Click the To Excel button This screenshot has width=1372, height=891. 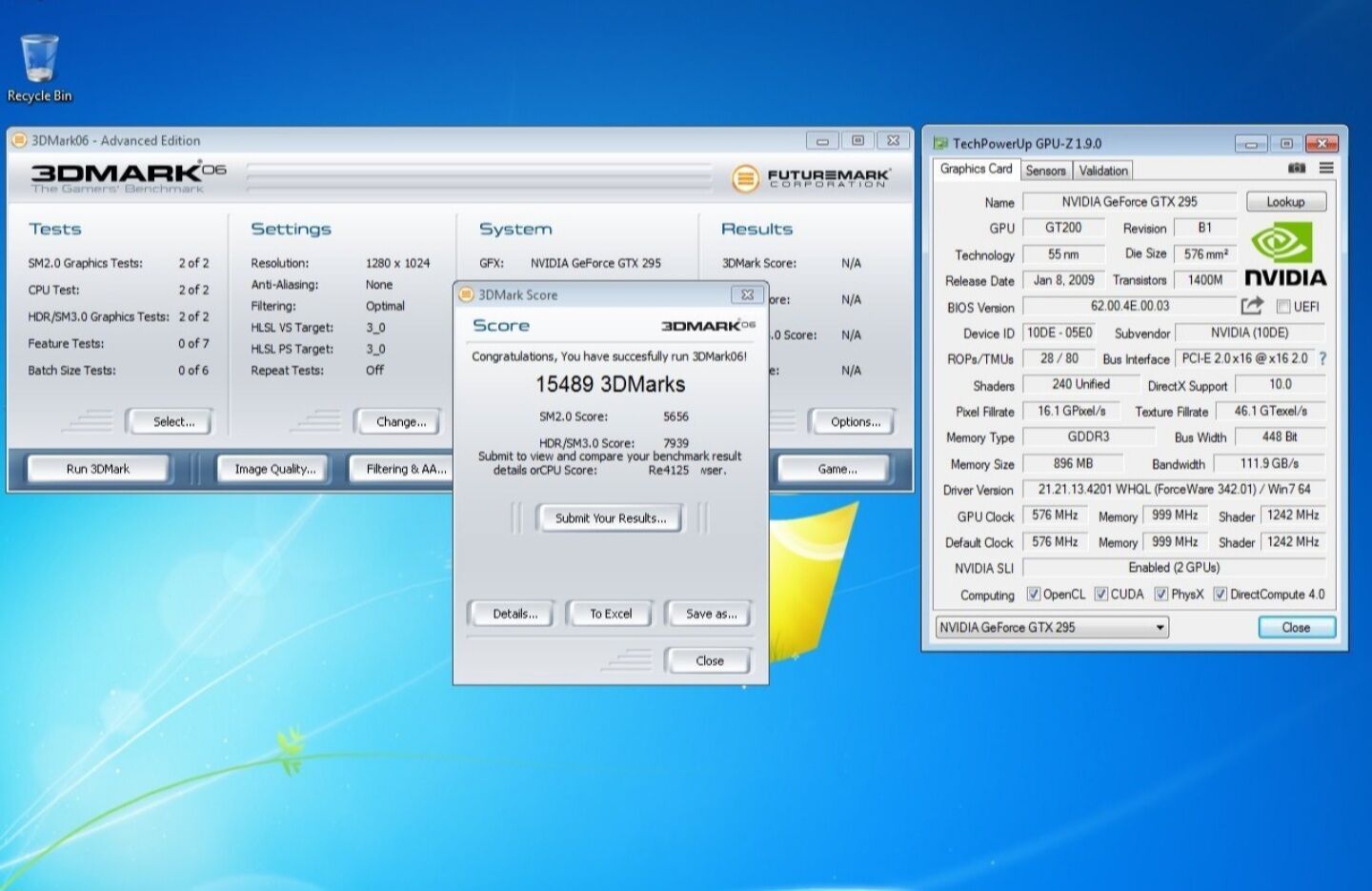610,614
